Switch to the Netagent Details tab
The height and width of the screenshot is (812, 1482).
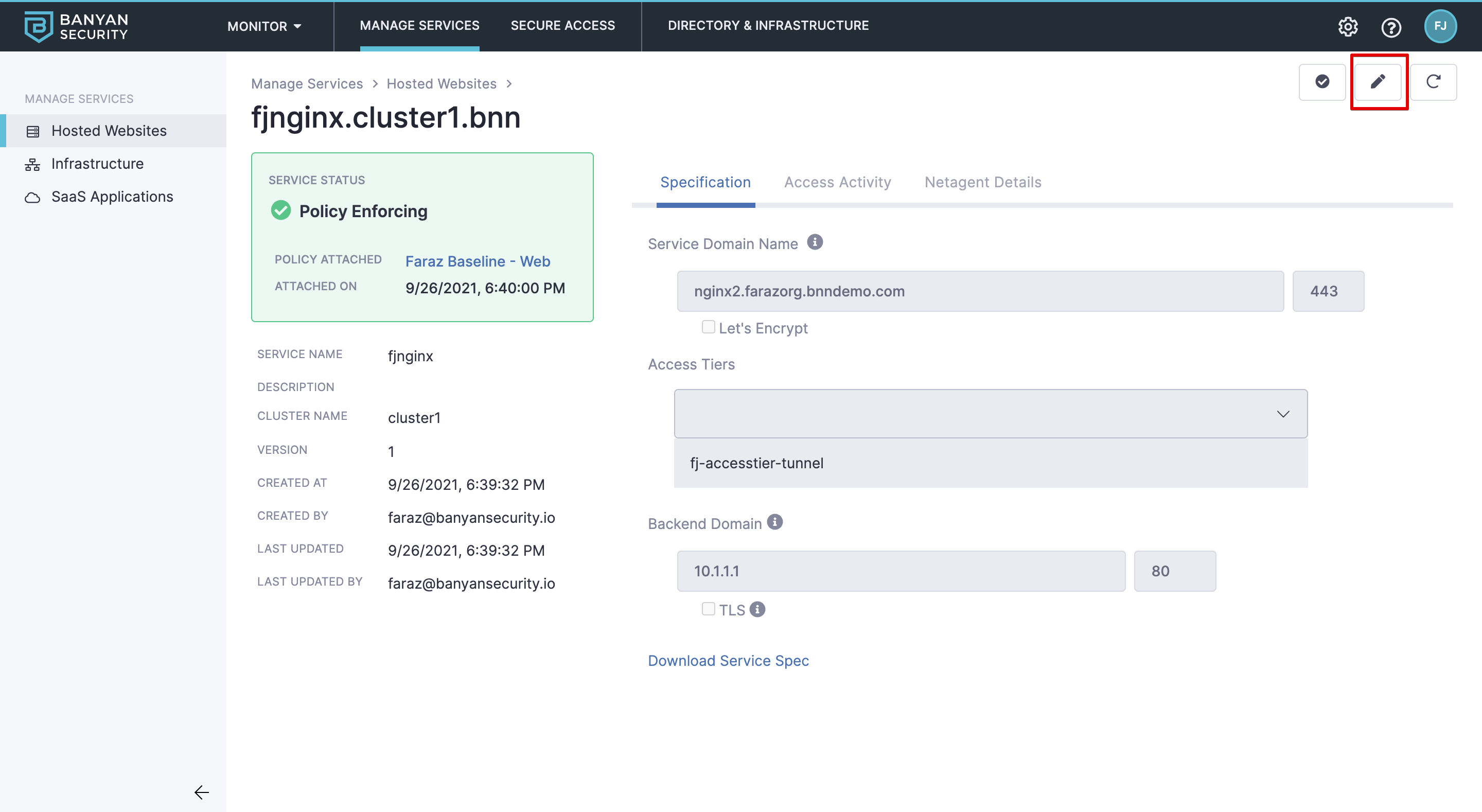click(982, 183)
